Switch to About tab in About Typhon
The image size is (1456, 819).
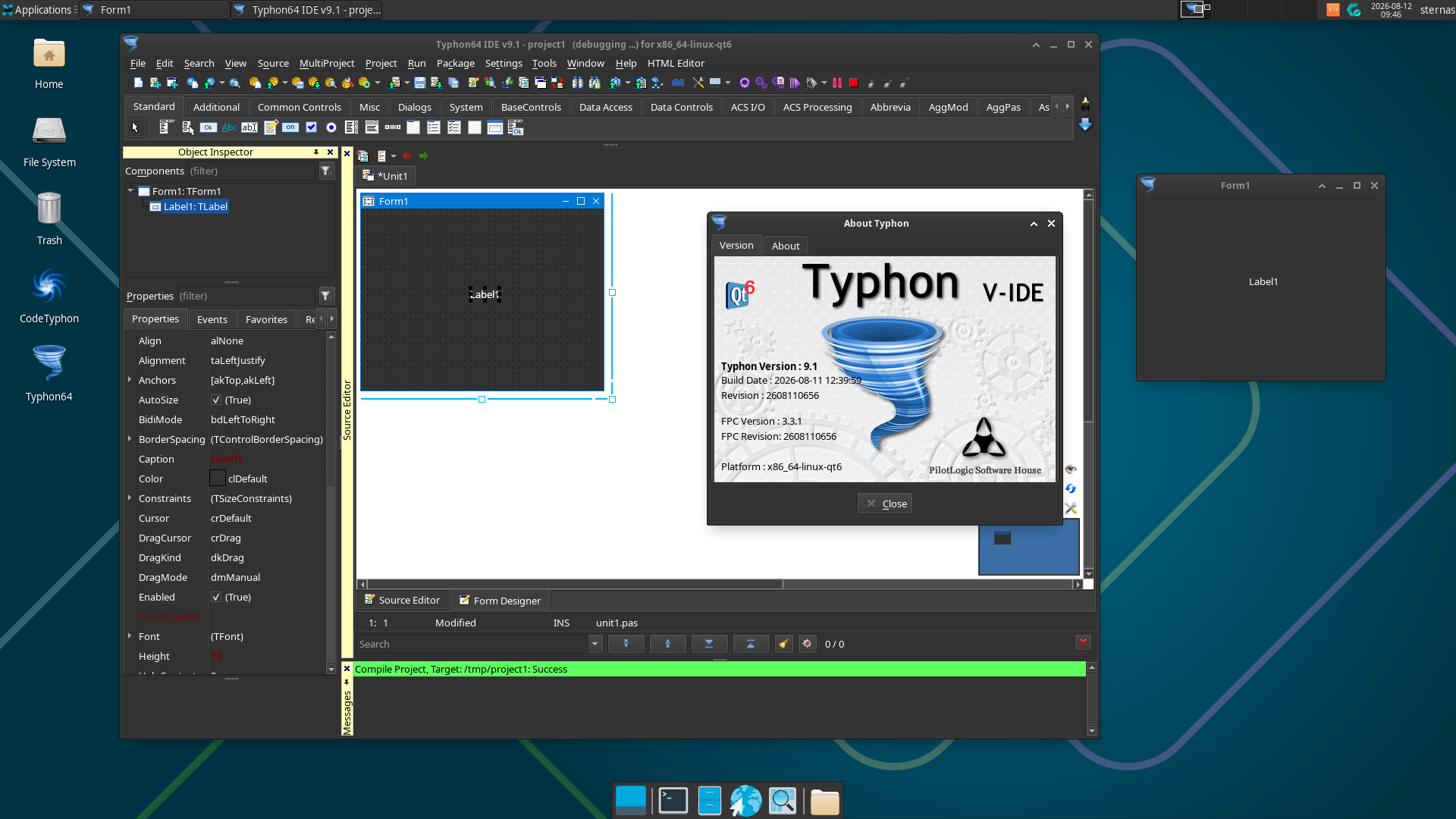coord(786,246)
